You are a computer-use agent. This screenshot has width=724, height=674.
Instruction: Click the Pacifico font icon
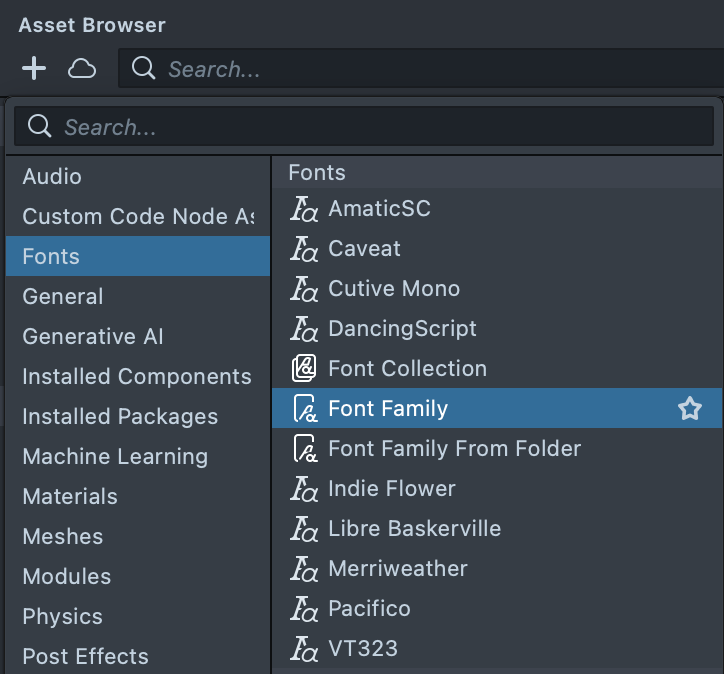(304, 609)
